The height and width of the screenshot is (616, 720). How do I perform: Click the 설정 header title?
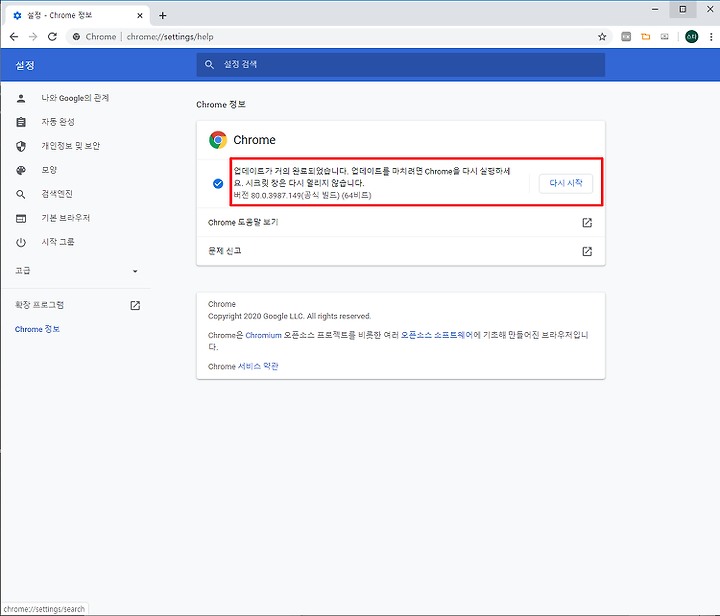click(25, 66)
